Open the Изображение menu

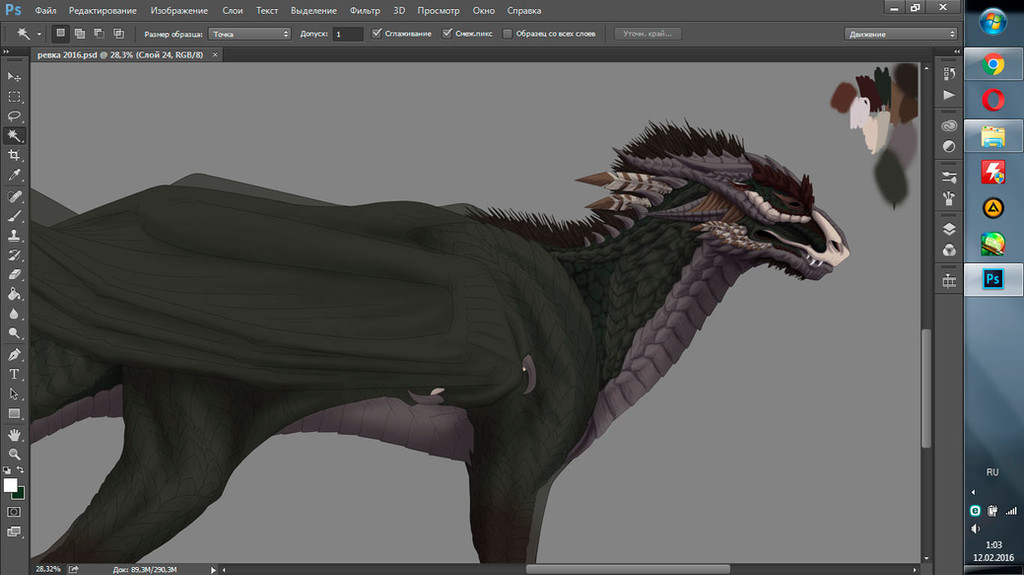click(x=179, y=10)
